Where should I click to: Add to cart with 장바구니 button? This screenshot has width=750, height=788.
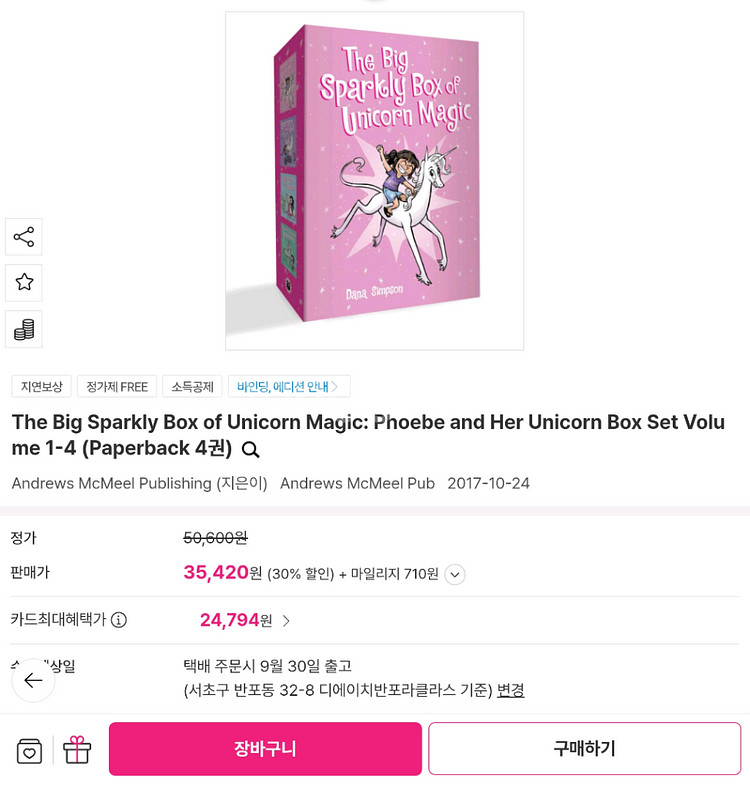pyautogui.click(x=265, y=749)
